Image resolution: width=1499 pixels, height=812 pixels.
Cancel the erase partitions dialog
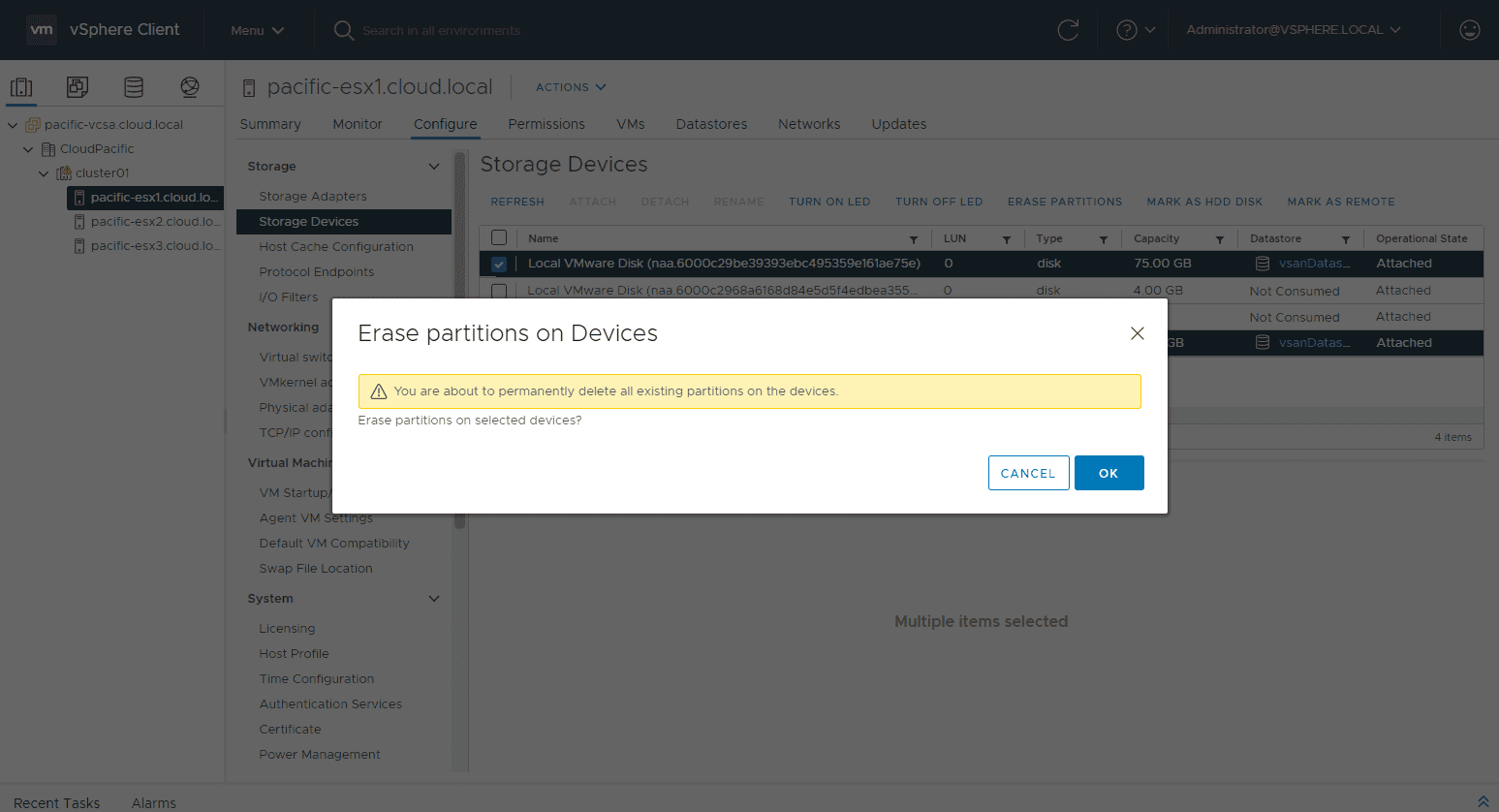(1028, 473)
